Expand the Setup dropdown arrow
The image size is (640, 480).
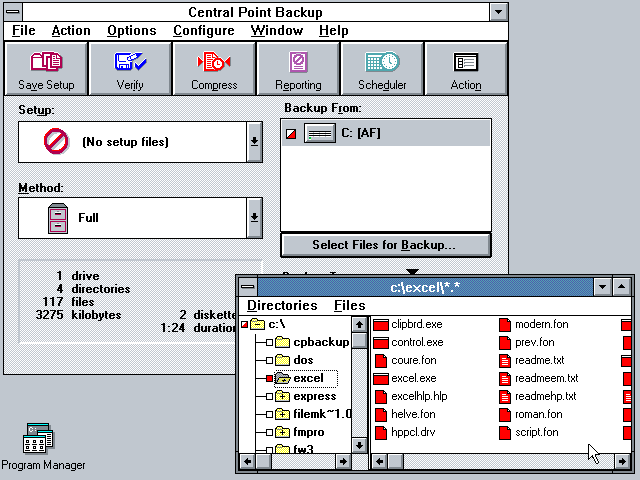tap(254, 142)
